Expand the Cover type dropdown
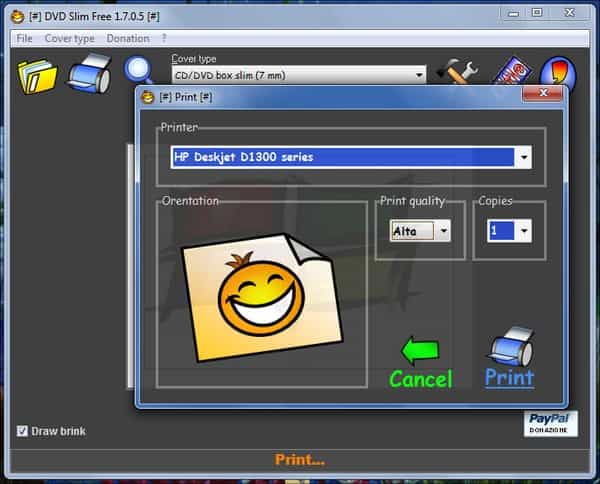The image size is (600, 484). [x=419, y=75]
